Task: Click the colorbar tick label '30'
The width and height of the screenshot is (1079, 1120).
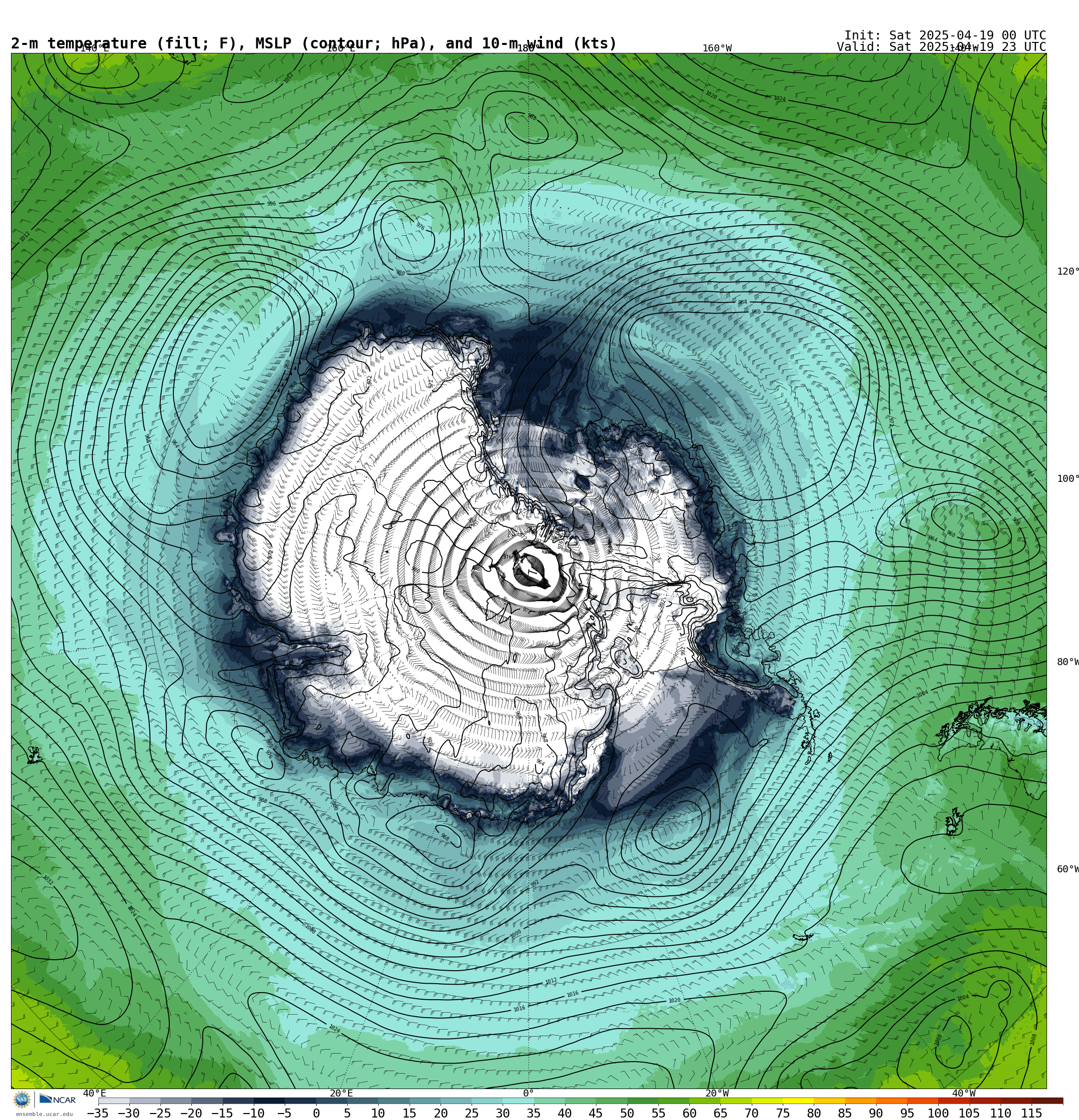Action: click(503, 1114)
